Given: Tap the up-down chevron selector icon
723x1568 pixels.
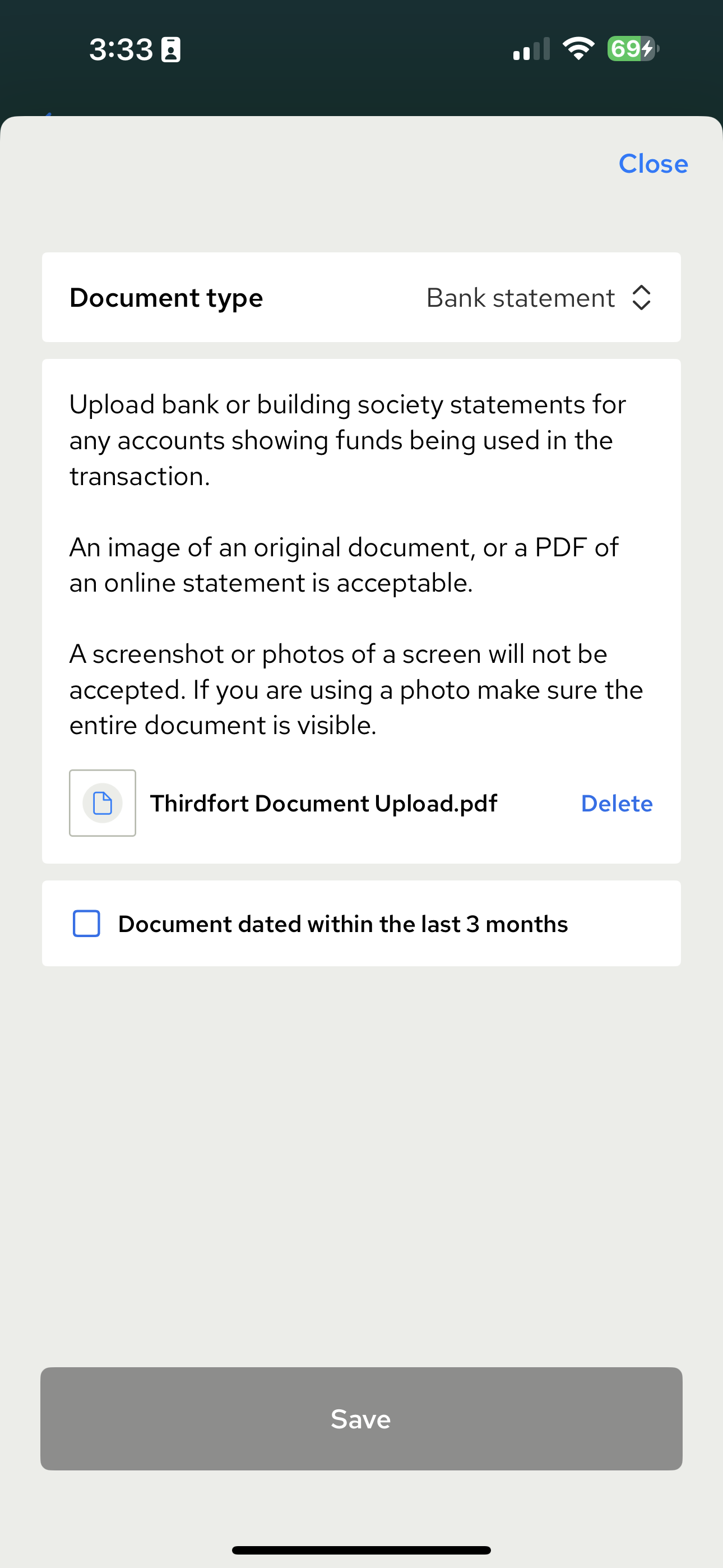Looking at the screenshot, I should [641, 298].
